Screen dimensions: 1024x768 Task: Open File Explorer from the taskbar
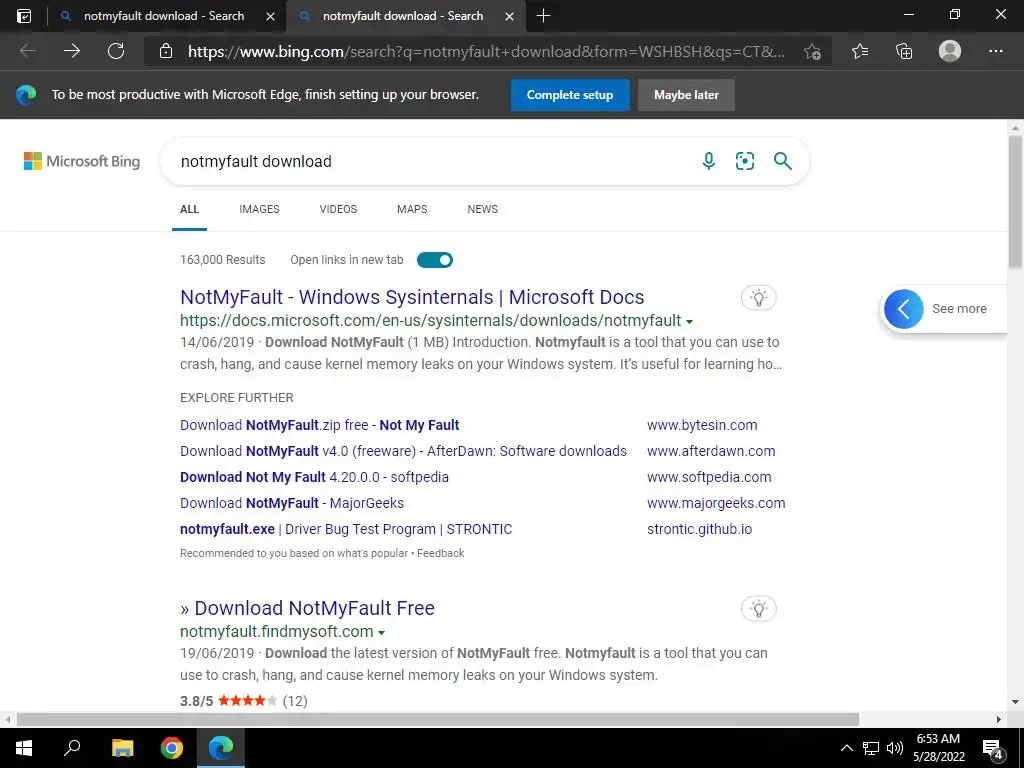click(122, 748)
